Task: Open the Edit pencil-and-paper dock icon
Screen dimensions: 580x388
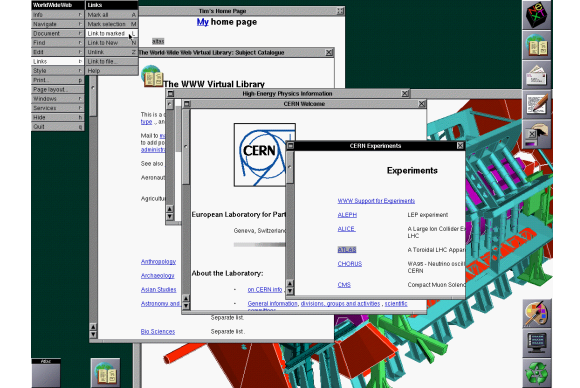Action: click(536, 104)
